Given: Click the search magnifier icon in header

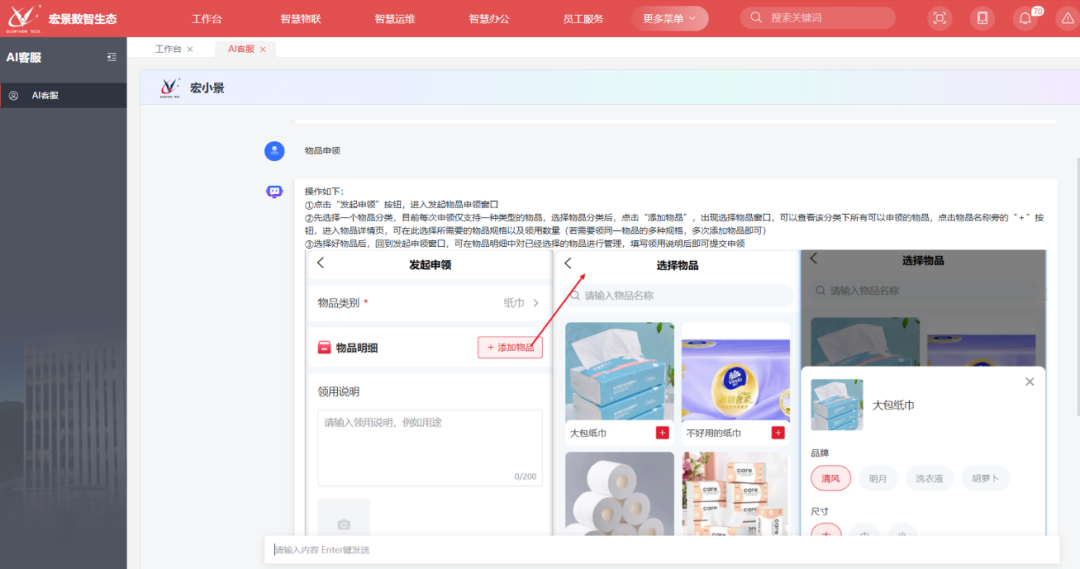Looking at the screenshot, I should click(756, 18).
